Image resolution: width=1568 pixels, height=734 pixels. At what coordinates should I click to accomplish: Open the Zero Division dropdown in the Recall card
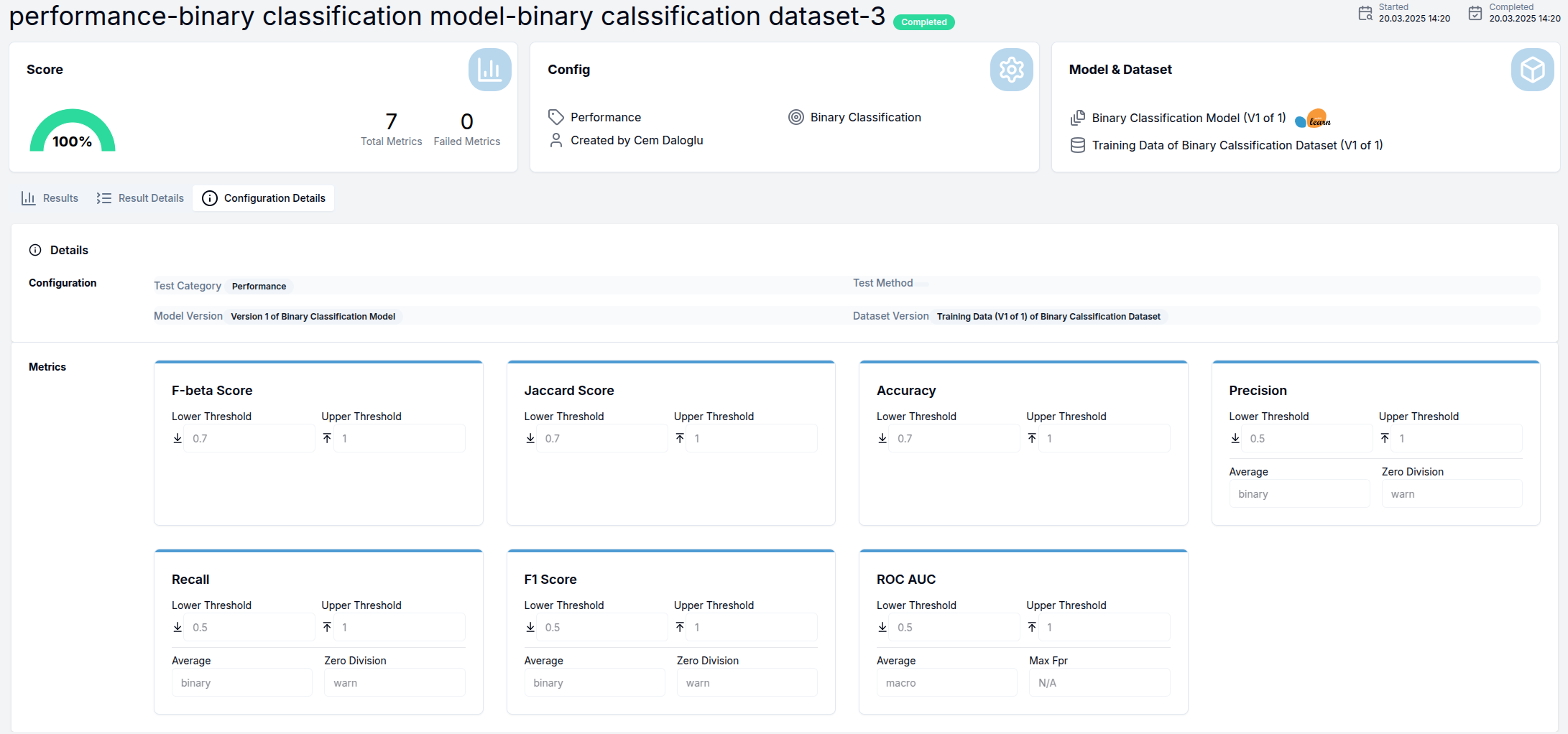point(395,682)
